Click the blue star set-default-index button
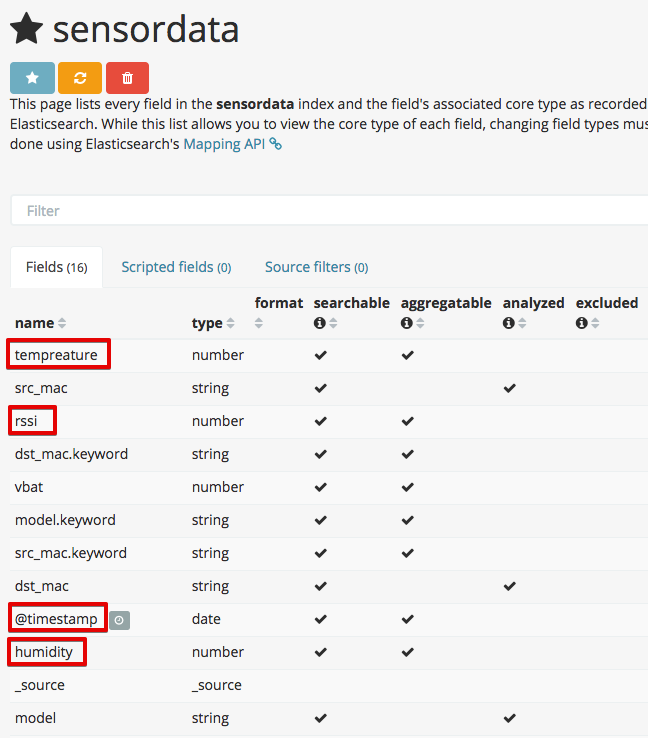Screen dimensions: 648x738 pyautogui.click(x=32, y=78)
